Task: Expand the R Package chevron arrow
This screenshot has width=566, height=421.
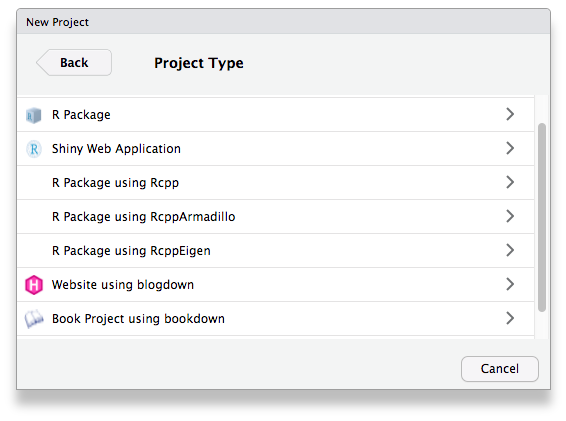Action: coord(510,114)
